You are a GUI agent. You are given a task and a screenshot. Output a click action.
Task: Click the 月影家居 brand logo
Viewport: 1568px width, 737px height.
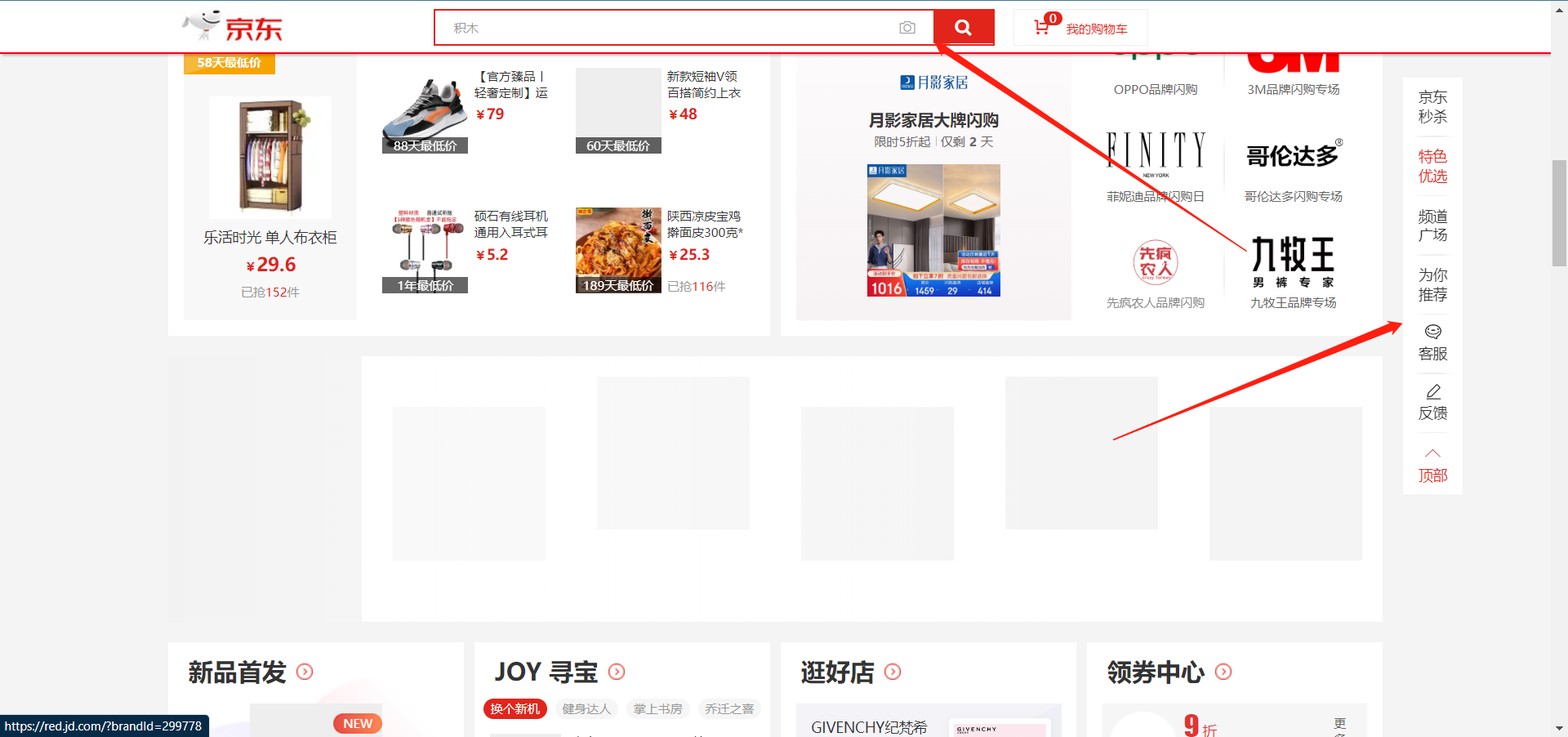[x=933, y=83]
